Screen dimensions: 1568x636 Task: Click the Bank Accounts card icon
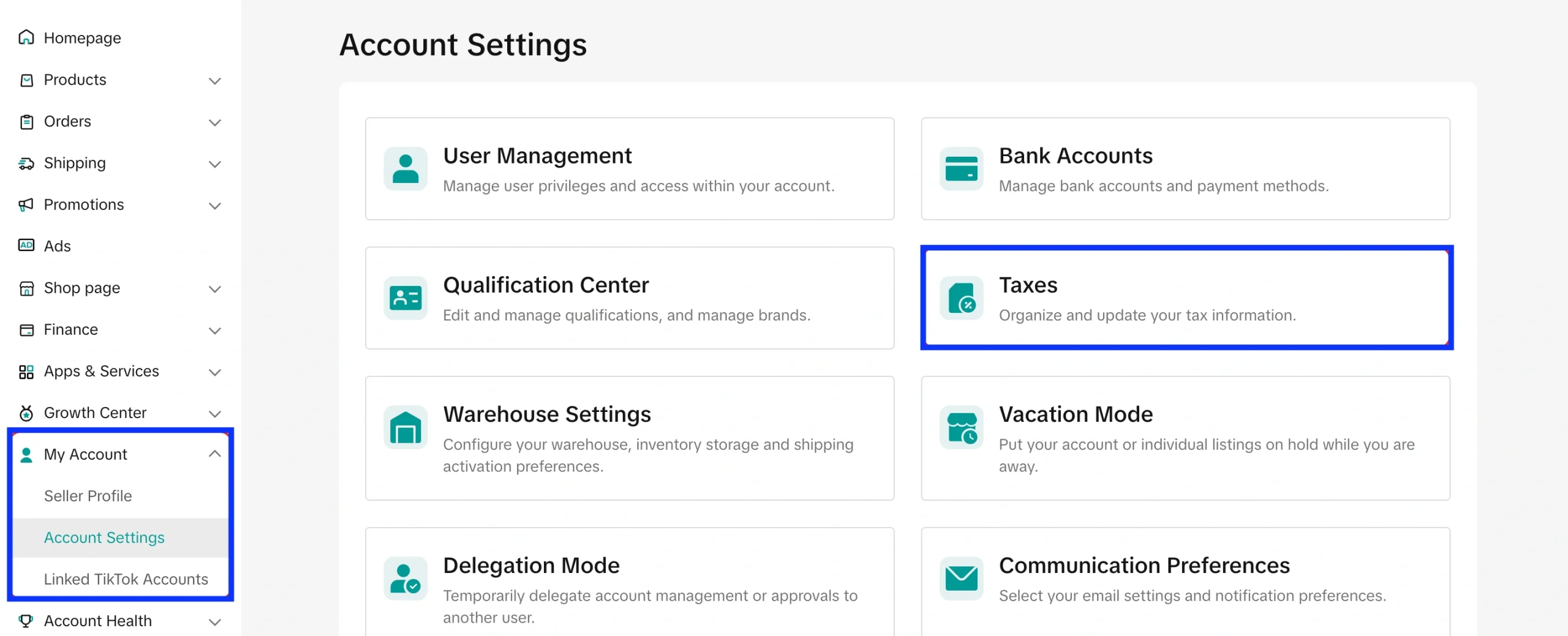(961, 169)
